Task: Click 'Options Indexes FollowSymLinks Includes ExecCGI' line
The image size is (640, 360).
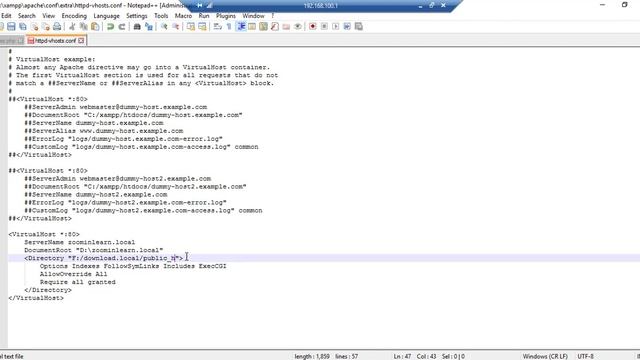Action: coord(133,266)
